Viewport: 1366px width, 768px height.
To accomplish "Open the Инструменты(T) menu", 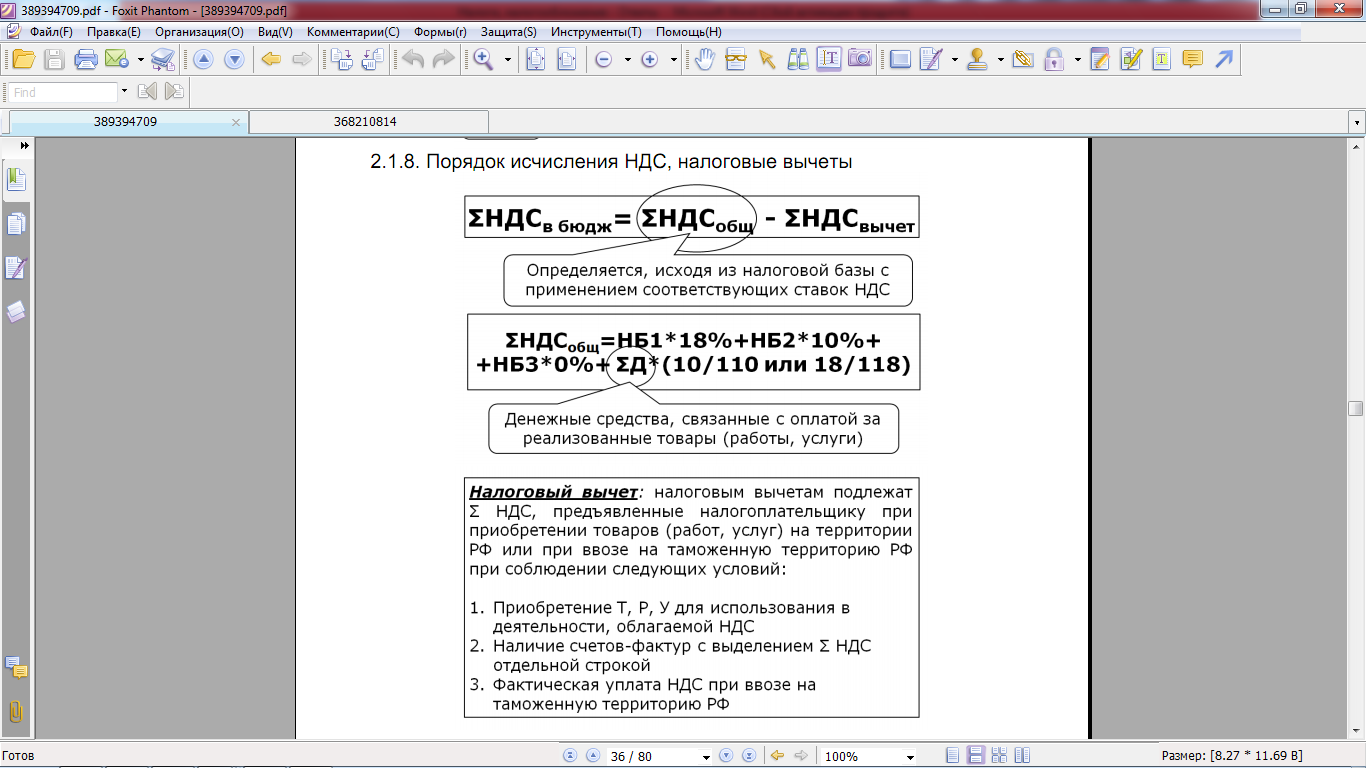I will click(596, 32).
